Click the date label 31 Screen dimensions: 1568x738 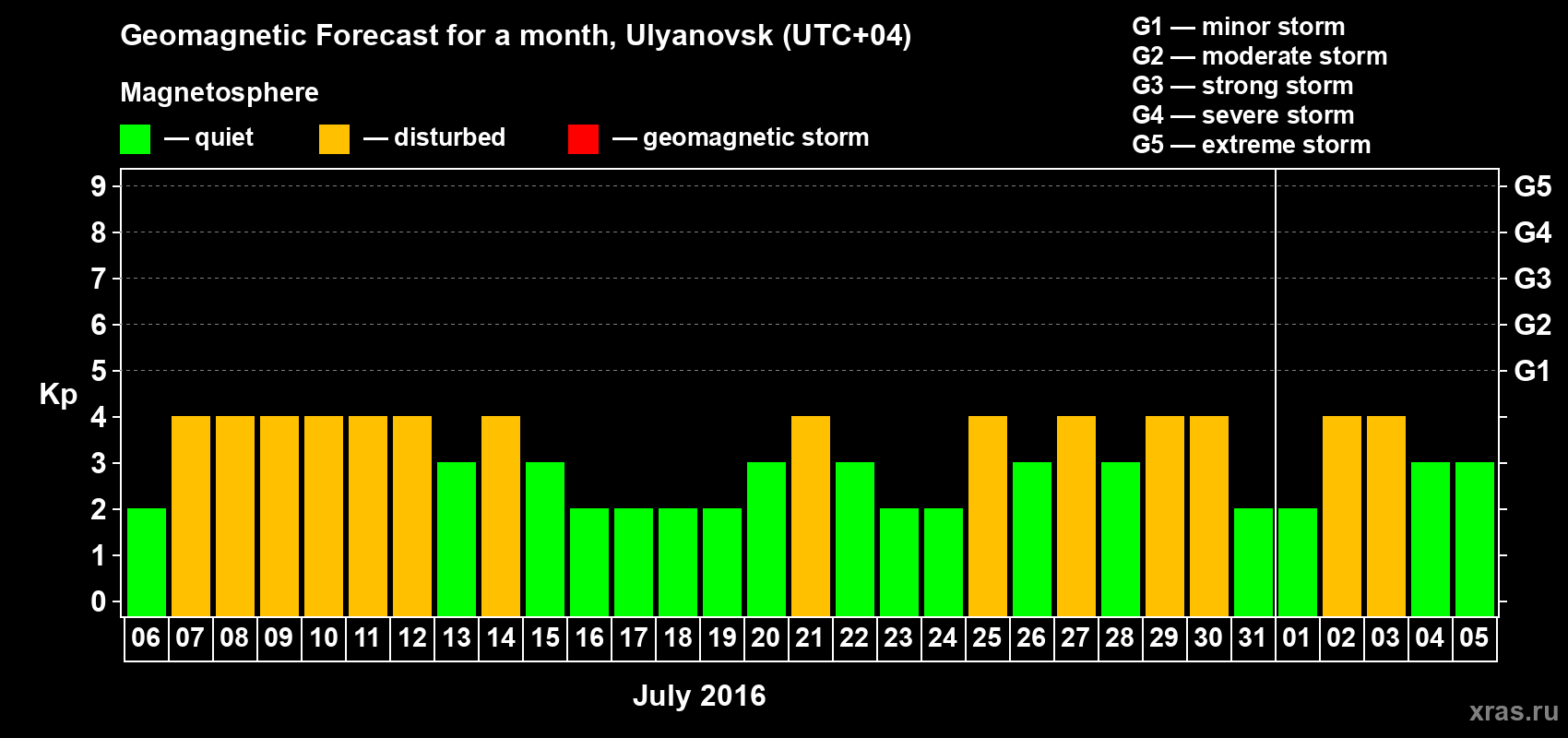coord(1253,637)
